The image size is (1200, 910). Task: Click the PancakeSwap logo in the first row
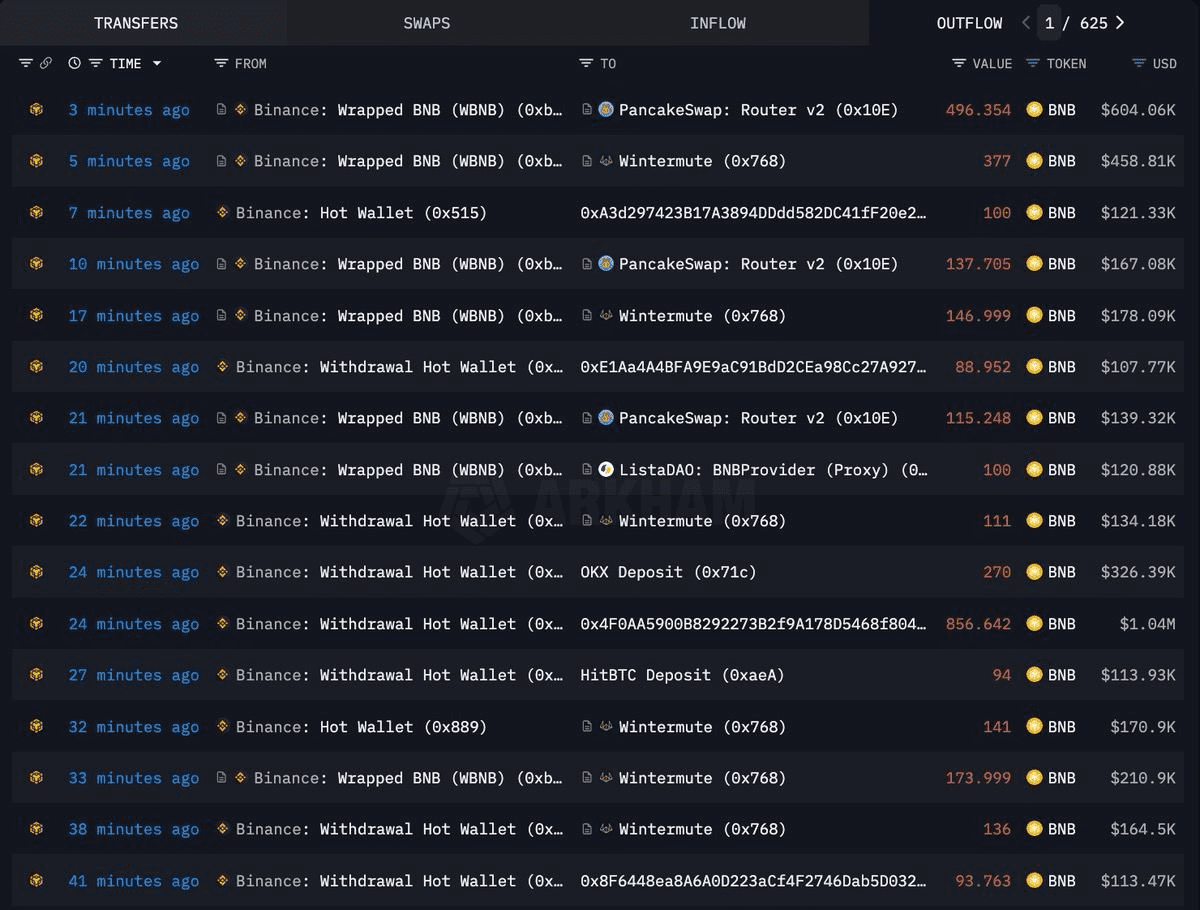click(606, 110)
